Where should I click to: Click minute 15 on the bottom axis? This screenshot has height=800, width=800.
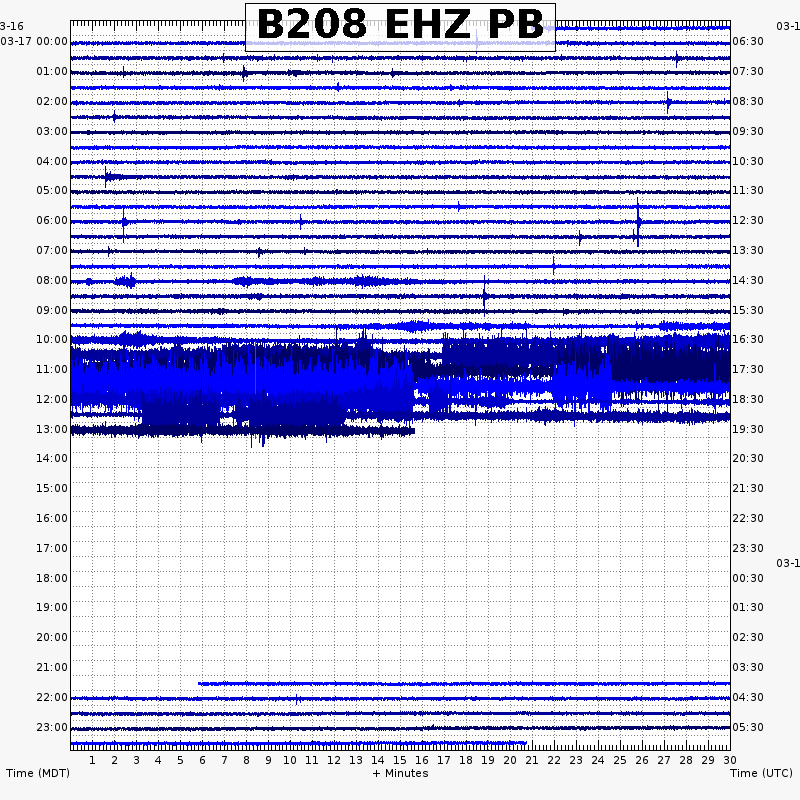coord(400,760)
